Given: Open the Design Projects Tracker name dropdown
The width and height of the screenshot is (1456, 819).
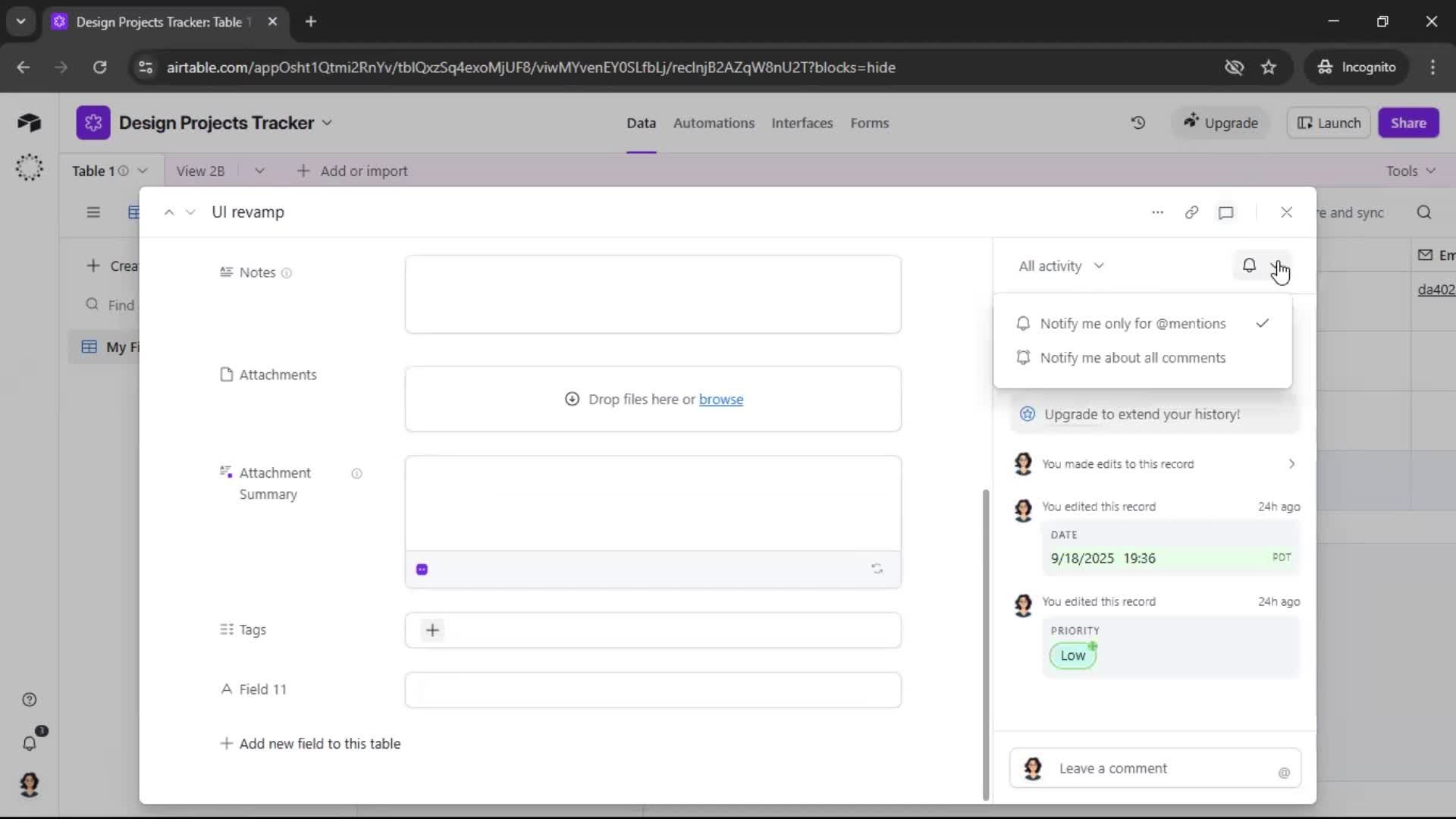Looking at the screenshot, I should pos(327,123).
